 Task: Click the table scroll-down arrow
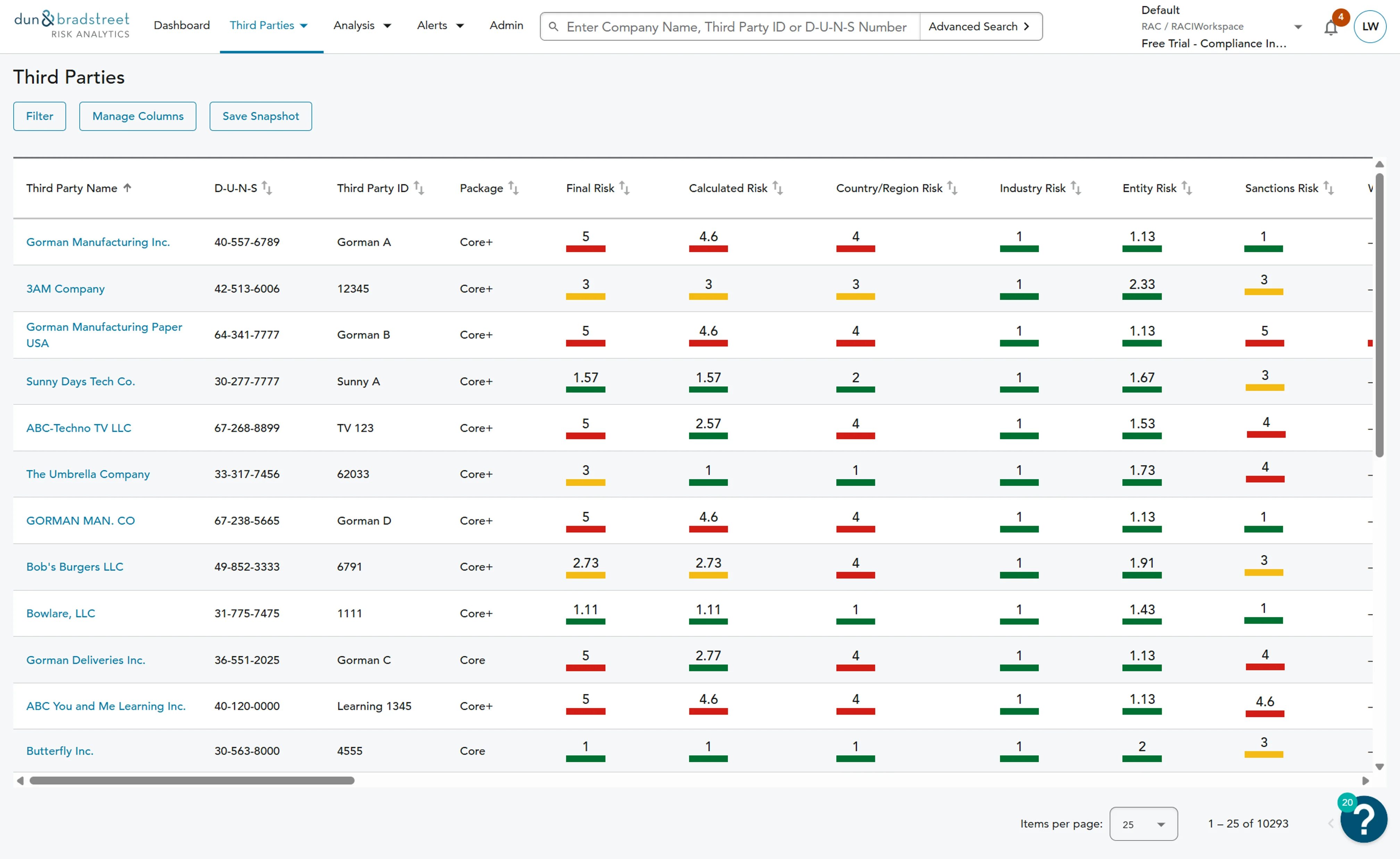pyautogui.click(x=1380, y=767)
